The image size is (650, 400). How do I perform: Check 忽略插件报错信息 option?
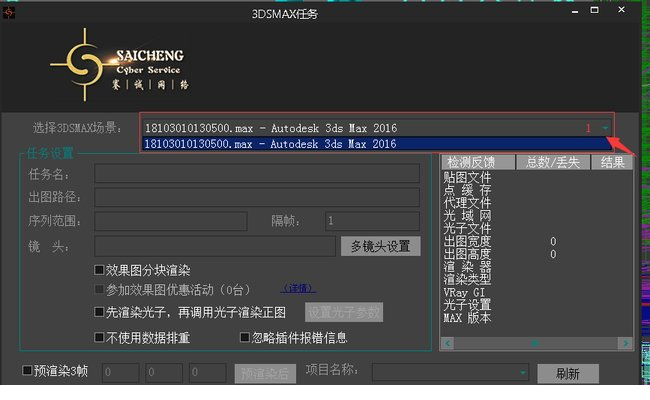(245, 337)
